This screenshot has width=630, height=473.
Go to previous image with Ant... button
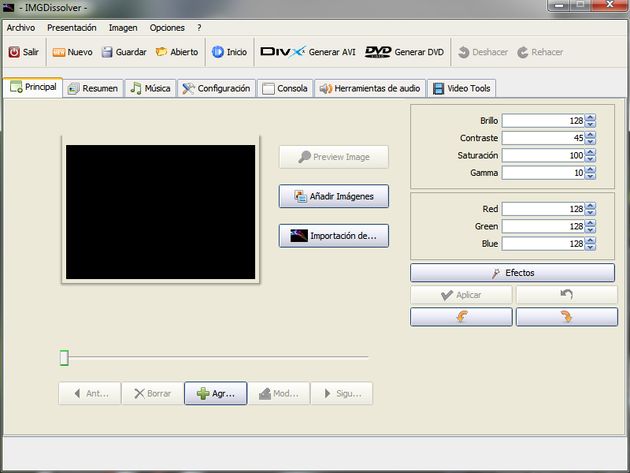point(90,393)
